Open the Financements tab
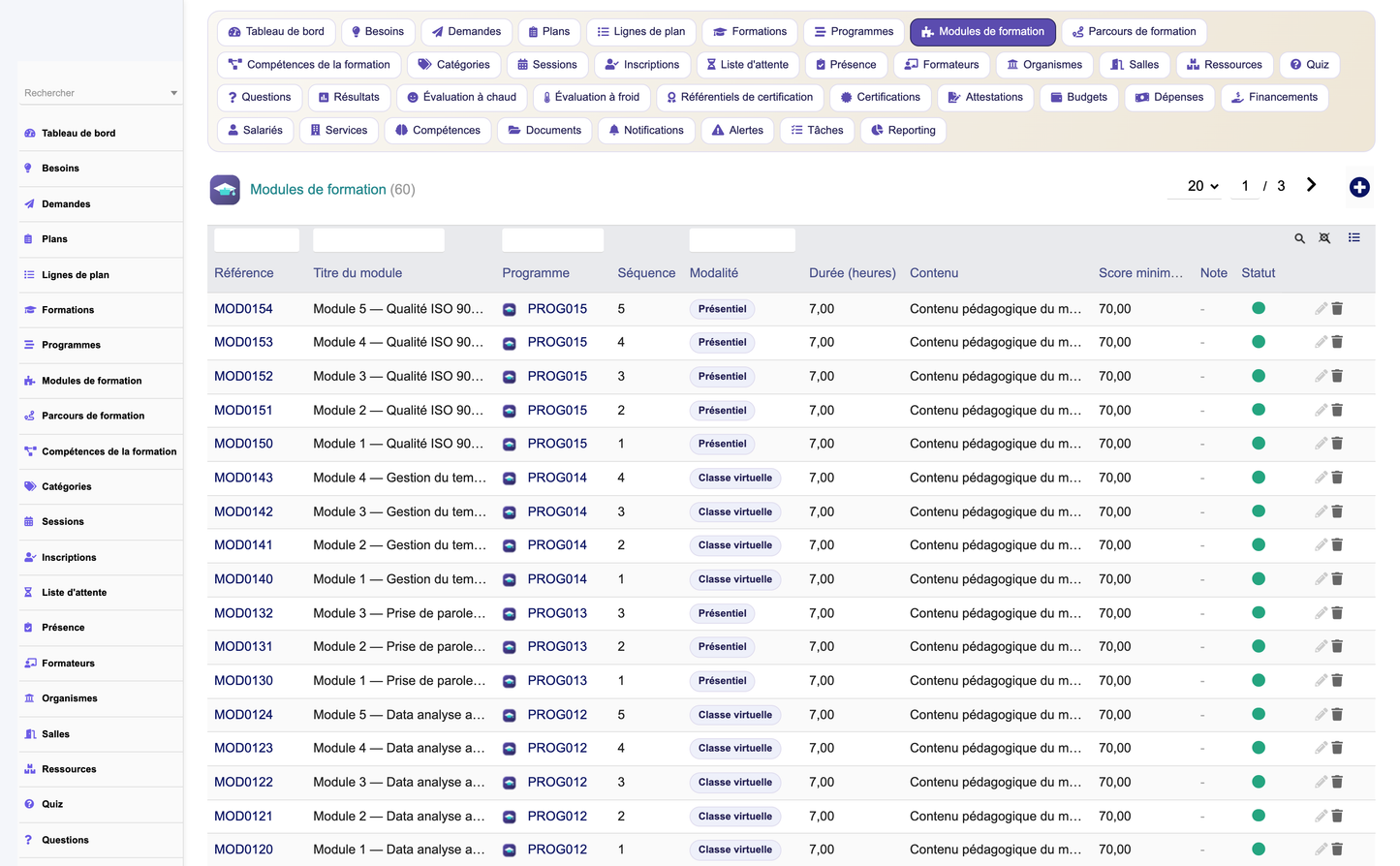 tap(1274, 97)
